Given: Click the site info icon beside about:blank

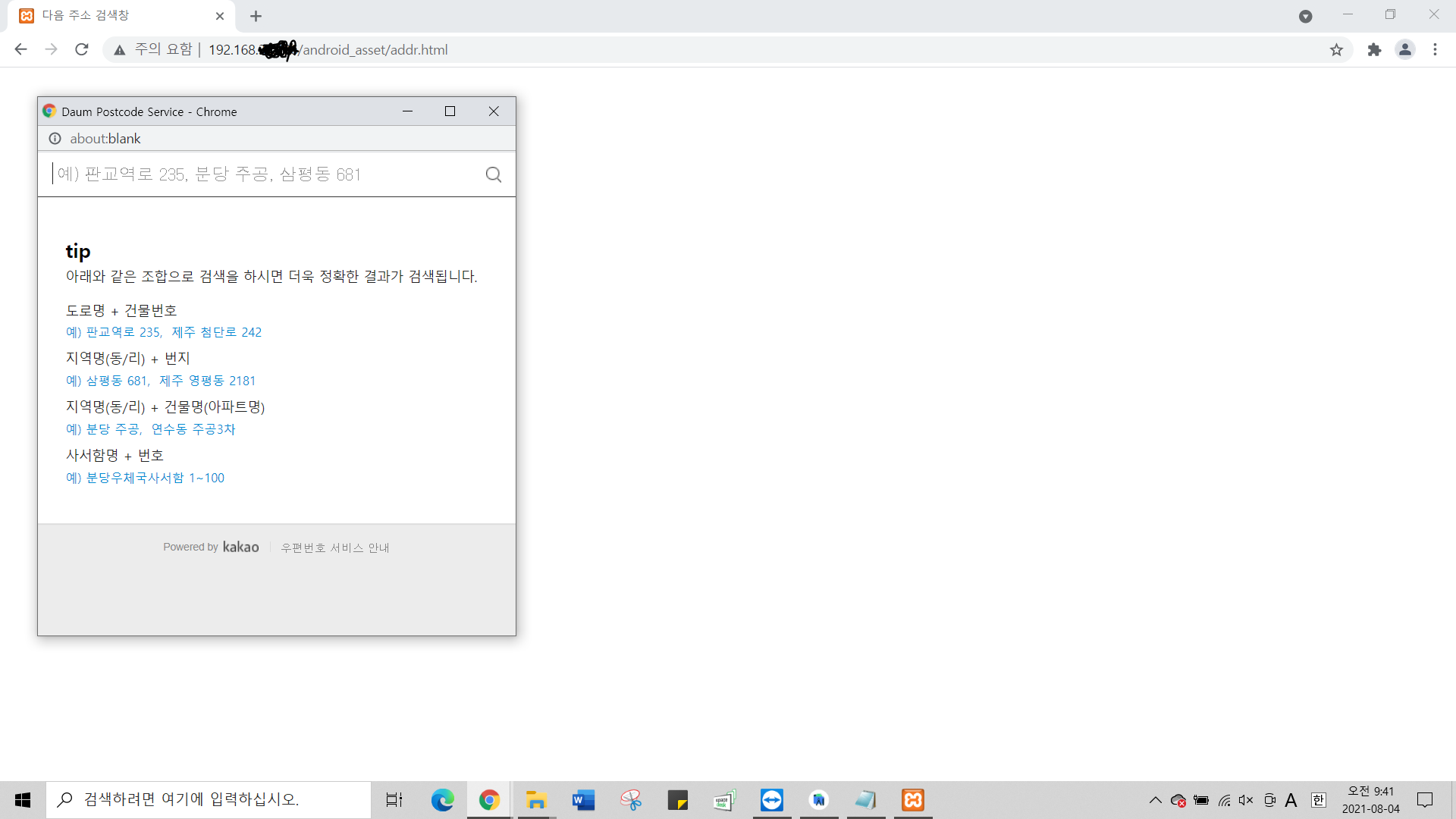Looking at the screenshot, I should coord(55,139).
